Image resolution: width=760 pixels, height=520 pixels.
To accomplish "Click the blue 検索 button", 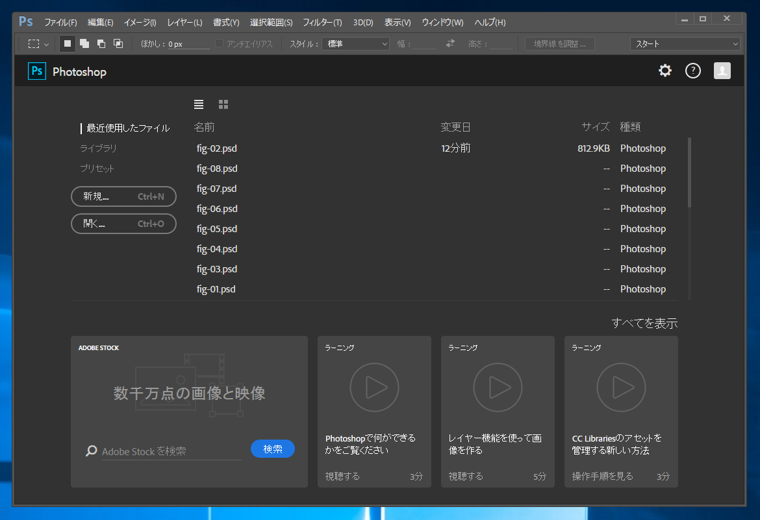I will tap(272, 449).
